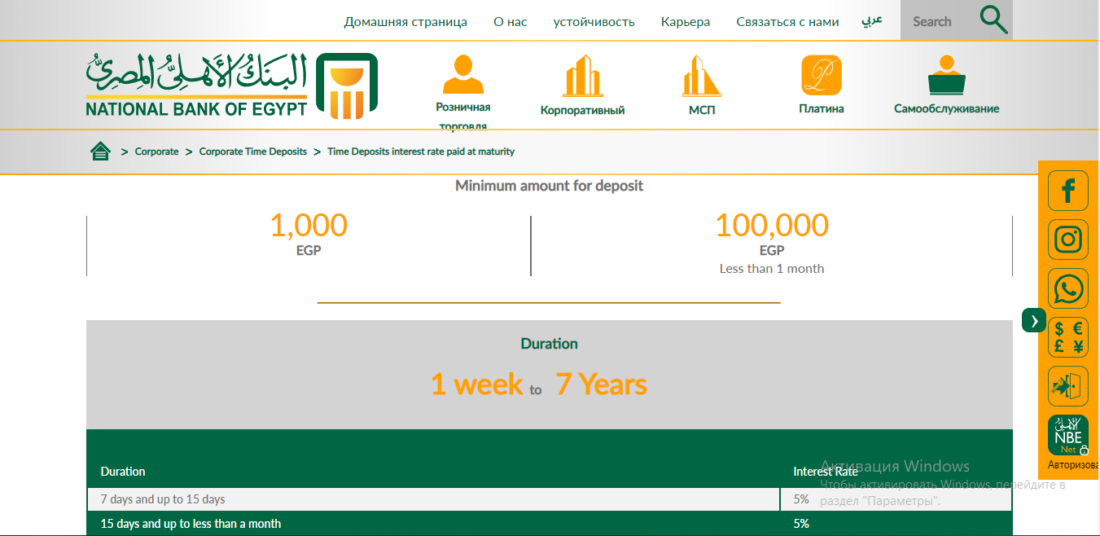Click Corporate Time Deposits breadcrumb
1100x536 pixels.
pos(252,152)
